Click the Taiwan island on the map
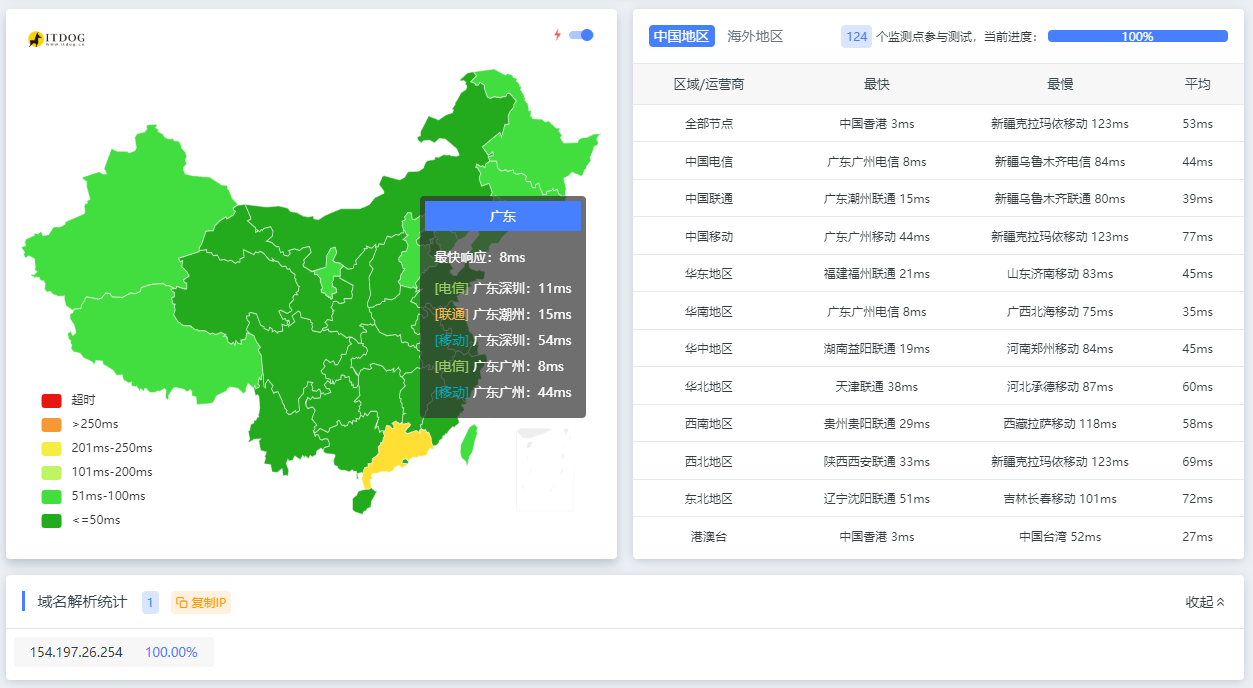Viewport: 1253px width, 688px height. point(468,443)
